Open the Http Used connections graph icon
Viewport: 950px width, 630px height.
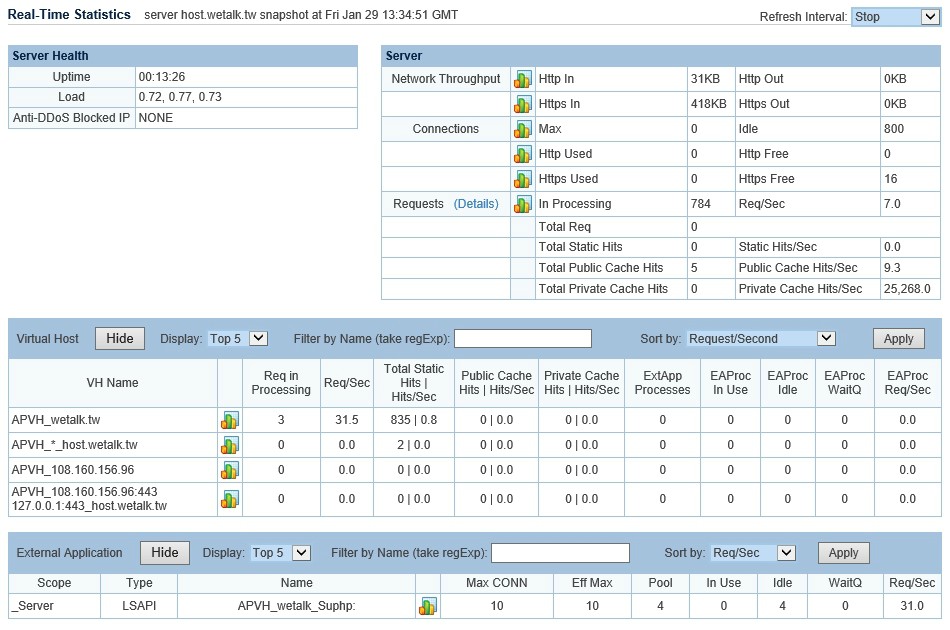click(x=522, y=154)
